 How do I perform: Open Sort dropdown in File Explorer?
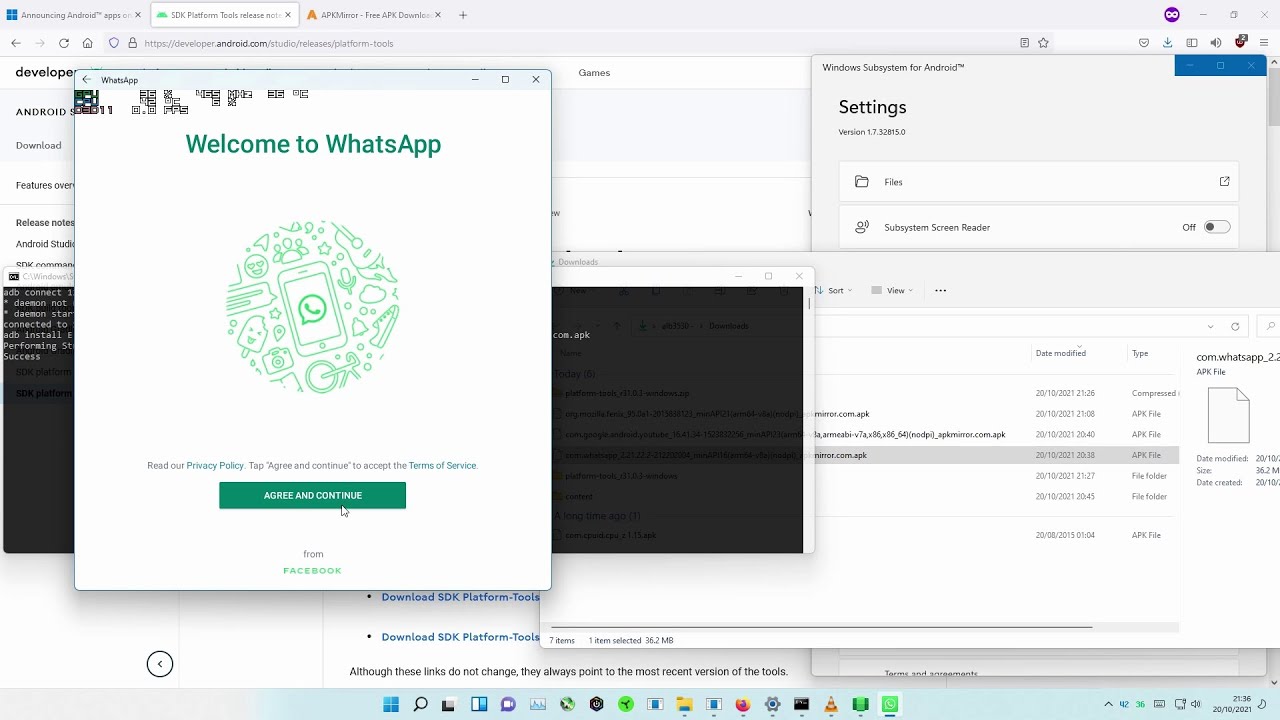[x=833, y=290]
